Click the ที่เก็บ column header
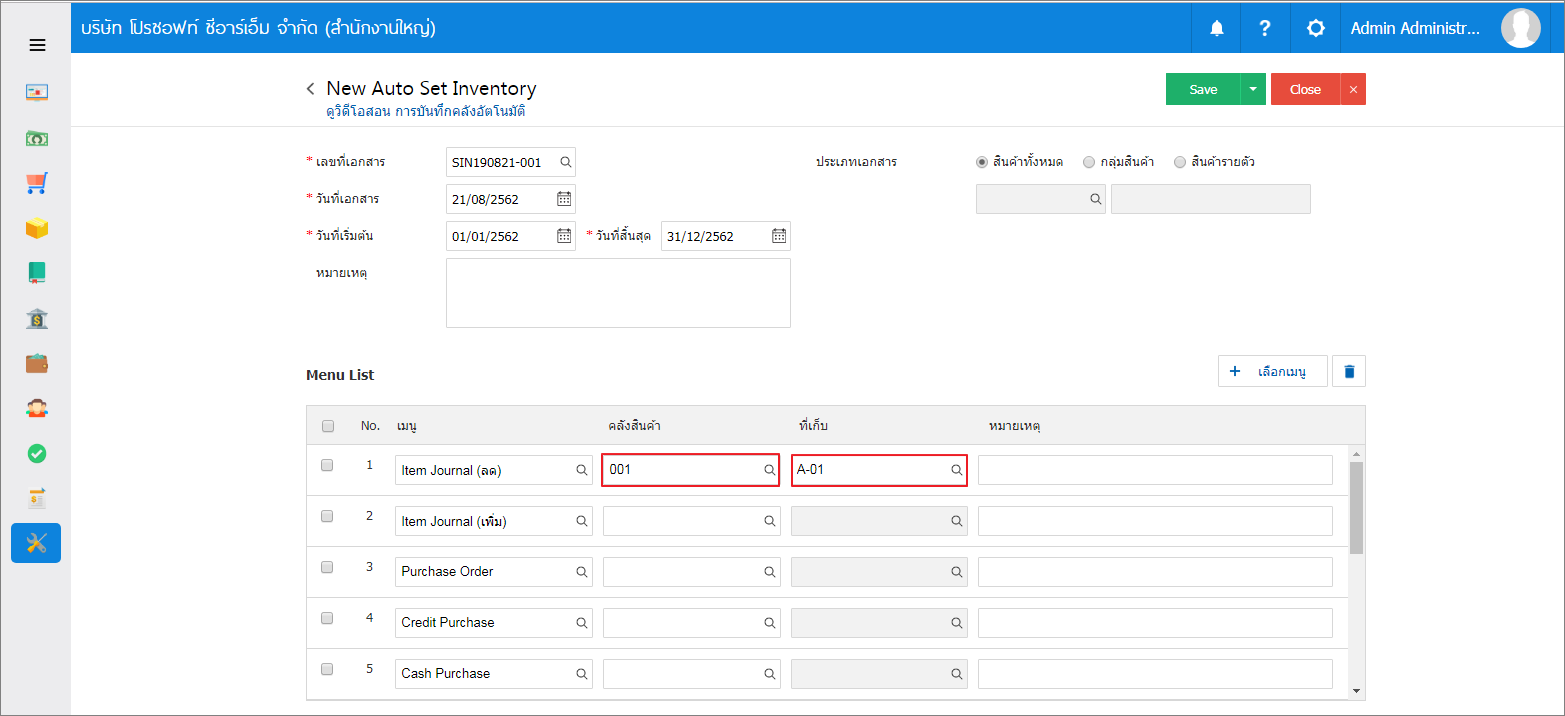The height and width of the screenshot is (716, 1565). (811, 426)
